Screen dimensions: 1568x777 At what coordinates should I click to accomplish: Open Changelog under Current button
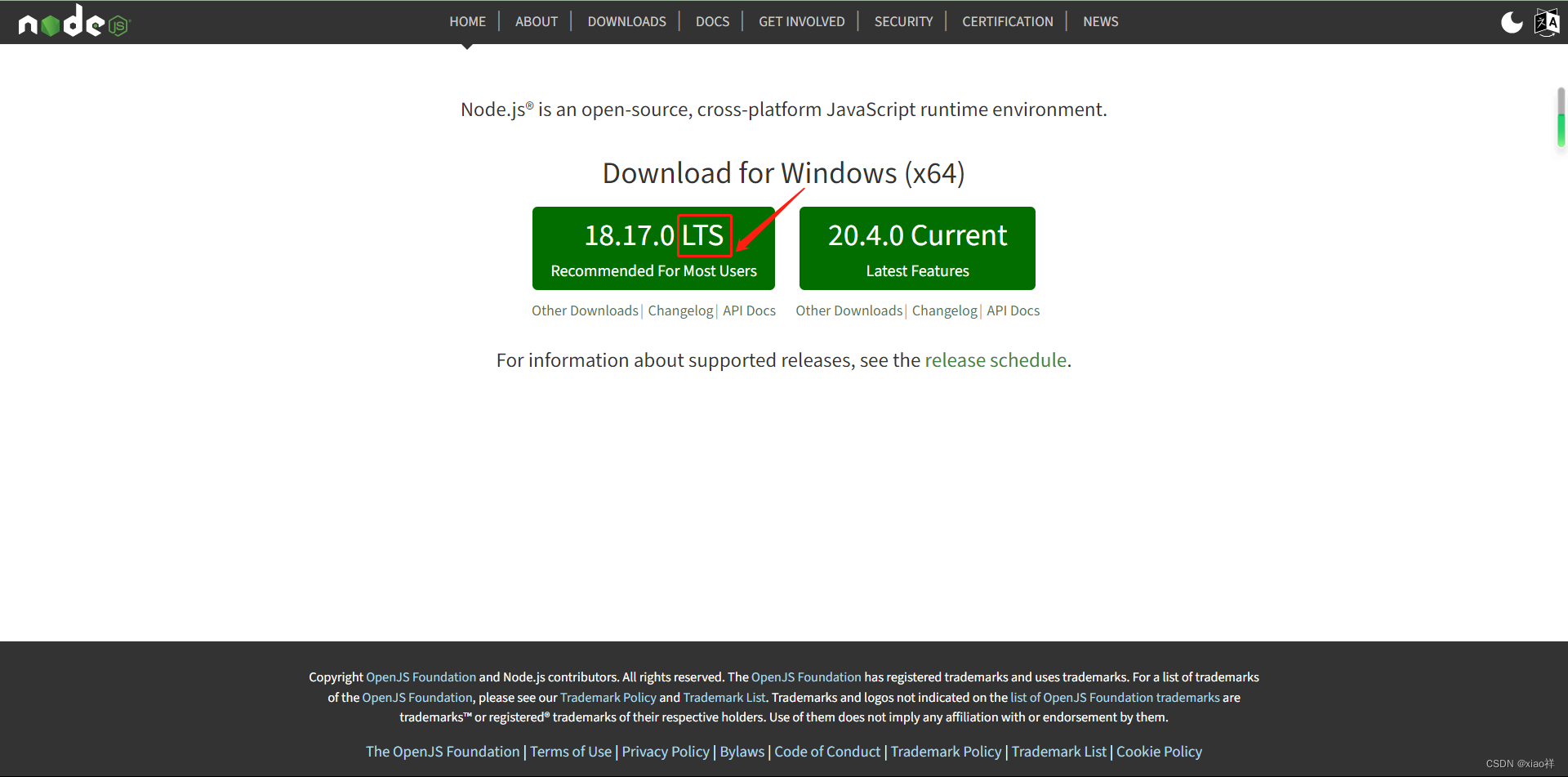coord(944,310)
